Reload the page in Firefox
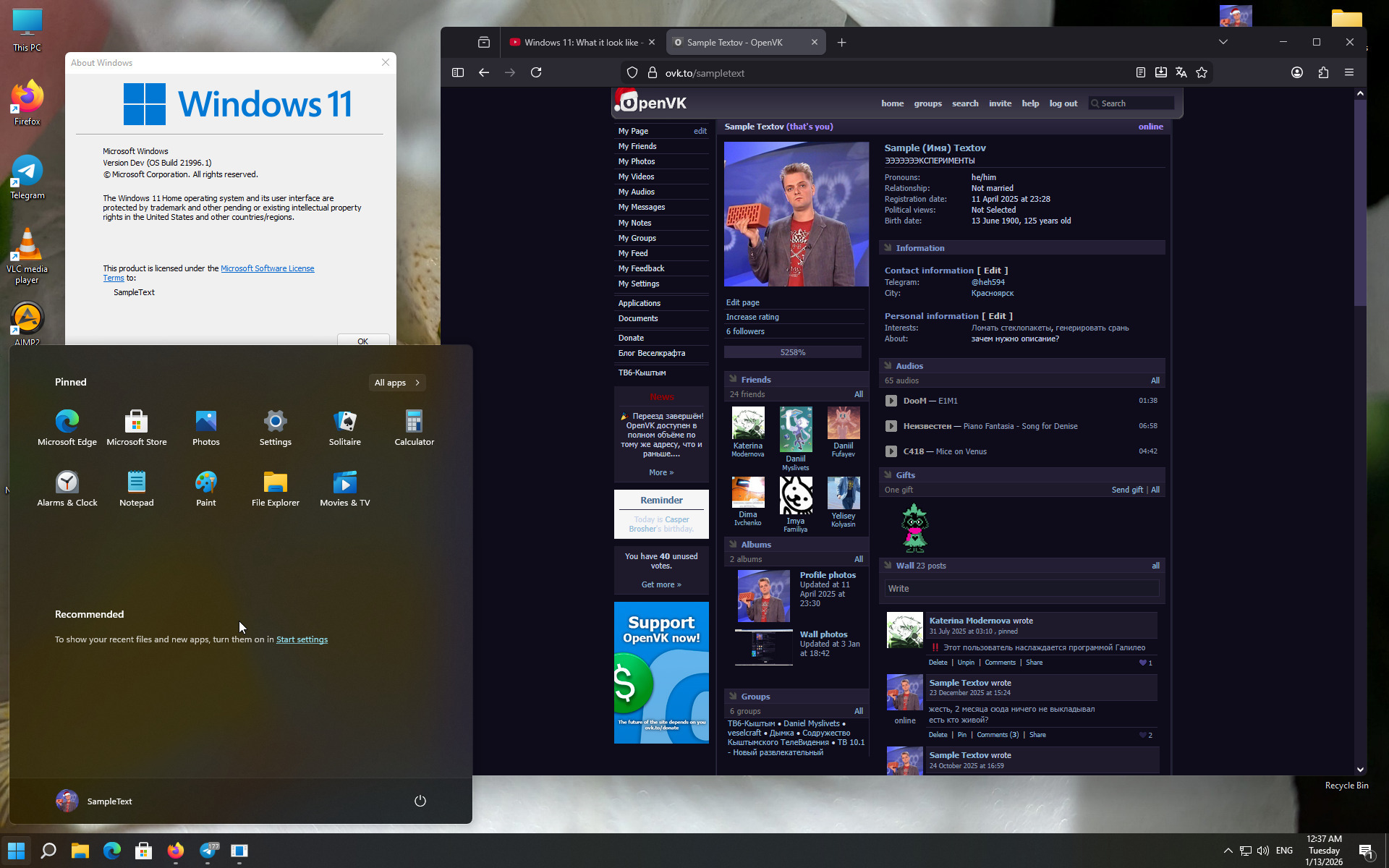 [x=536, y=72]
